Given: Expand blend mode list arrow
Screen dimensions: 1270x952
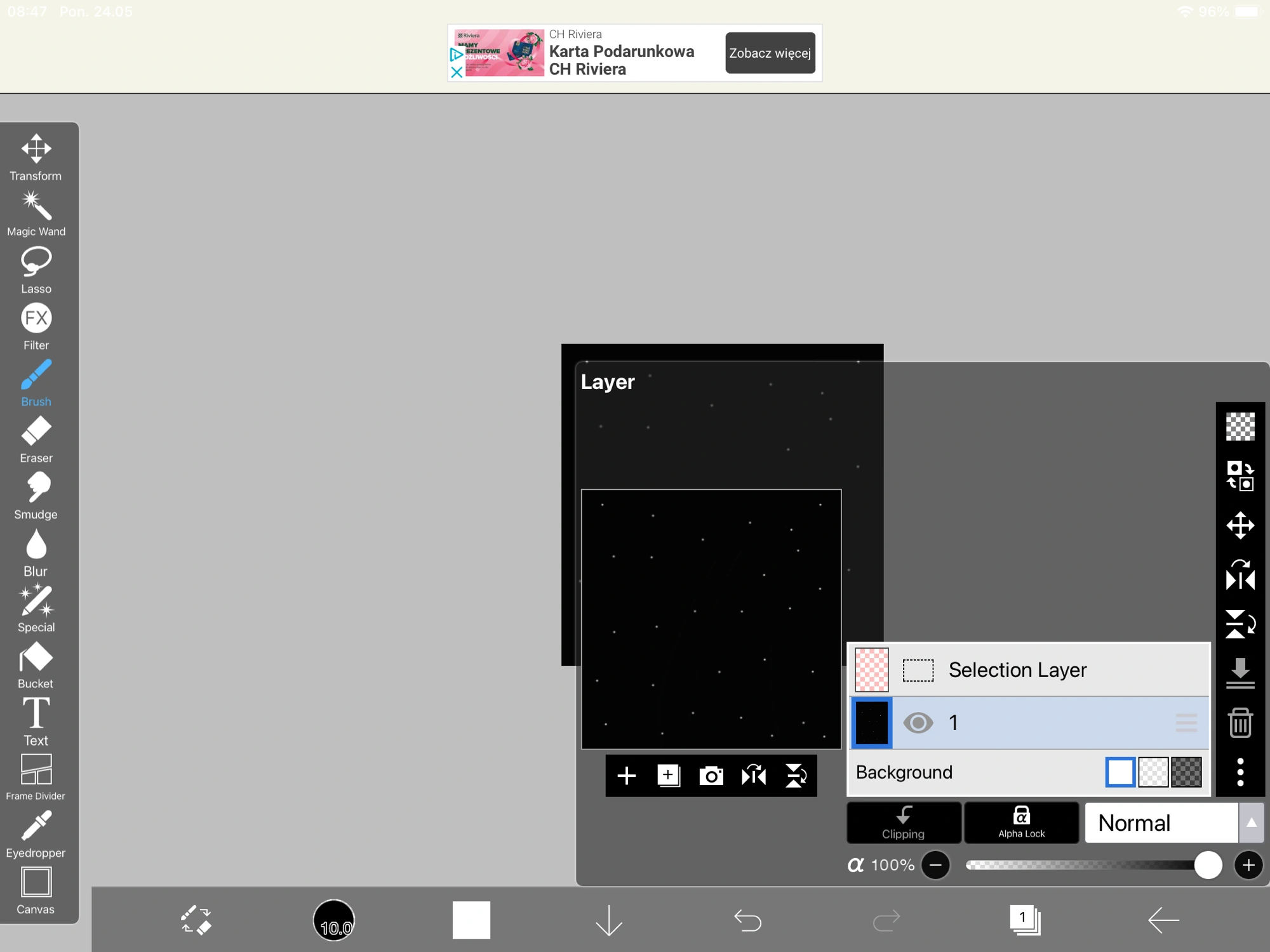Looking at the screenshot, I should pyautogui.click(x=1251, y=823).
